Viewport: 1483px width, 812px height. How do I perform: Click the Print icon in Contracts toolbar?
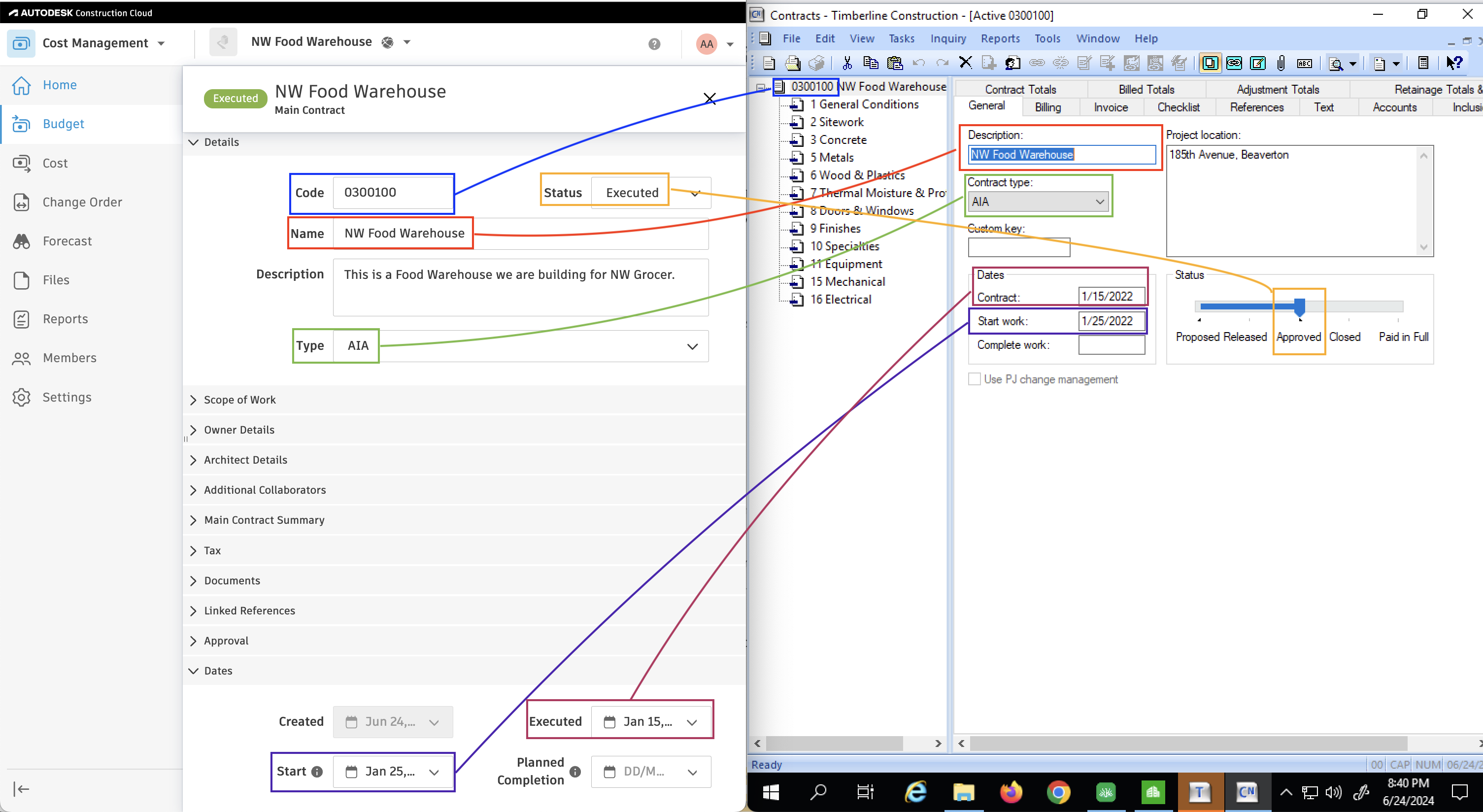tap(793, 63)
